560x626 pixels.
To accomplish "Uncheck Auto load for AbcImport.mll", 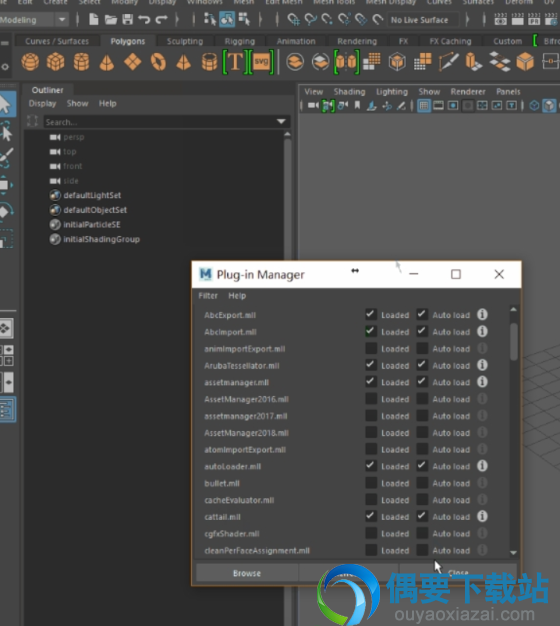I will (x=422, y=331).
